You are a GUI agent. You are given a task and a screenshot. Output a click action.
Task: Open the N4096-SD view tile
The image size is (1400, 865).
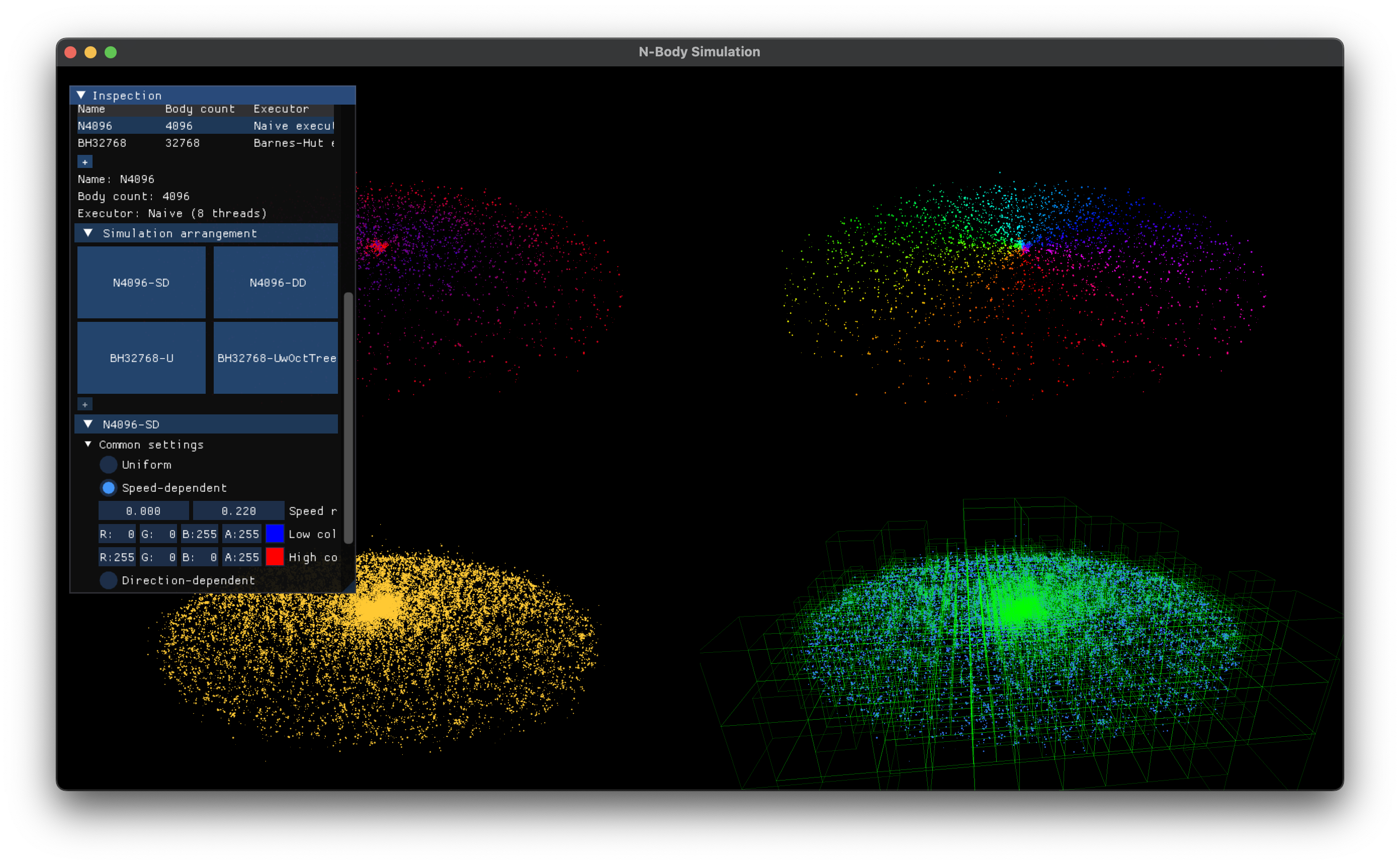(x=141, y=283)
